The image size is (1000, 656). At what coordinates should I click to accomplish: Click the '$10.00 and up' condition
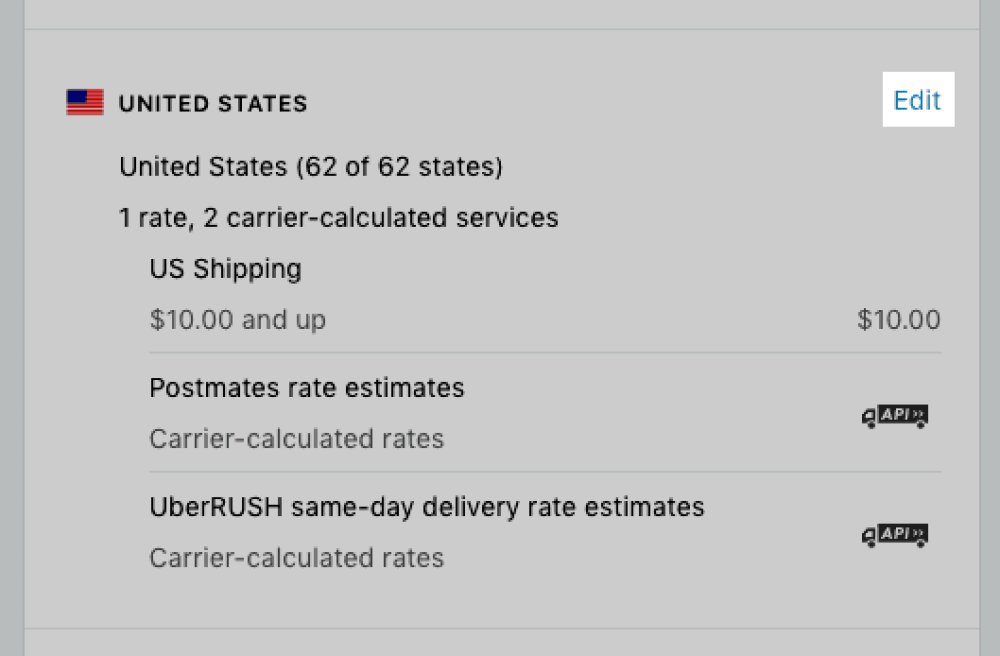[x=237, y=319]
